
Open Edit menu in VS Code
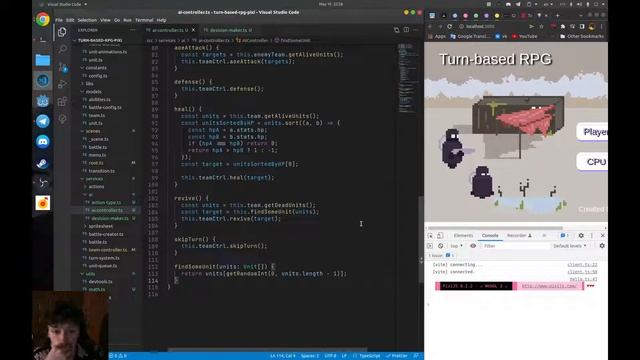pos(70,20)
